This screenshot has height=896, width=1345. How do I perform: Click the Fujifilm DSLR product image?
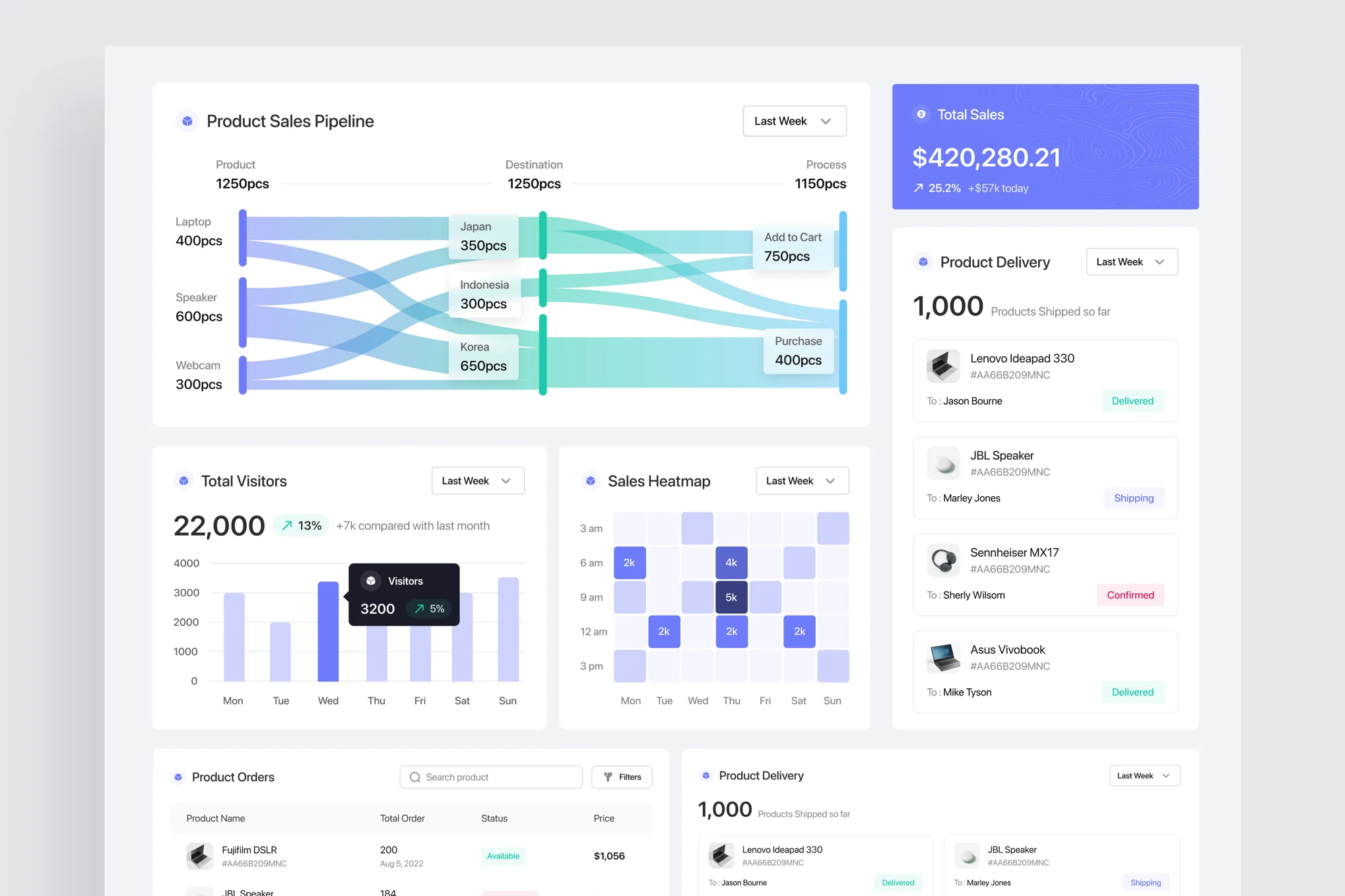(200, 856)
